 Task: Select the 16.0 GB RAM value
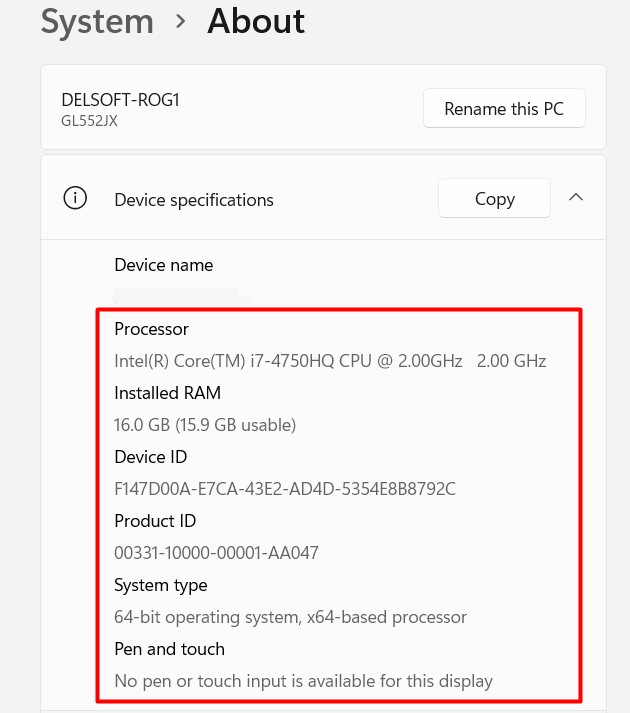pyautogui.click(x=205, y=425)
